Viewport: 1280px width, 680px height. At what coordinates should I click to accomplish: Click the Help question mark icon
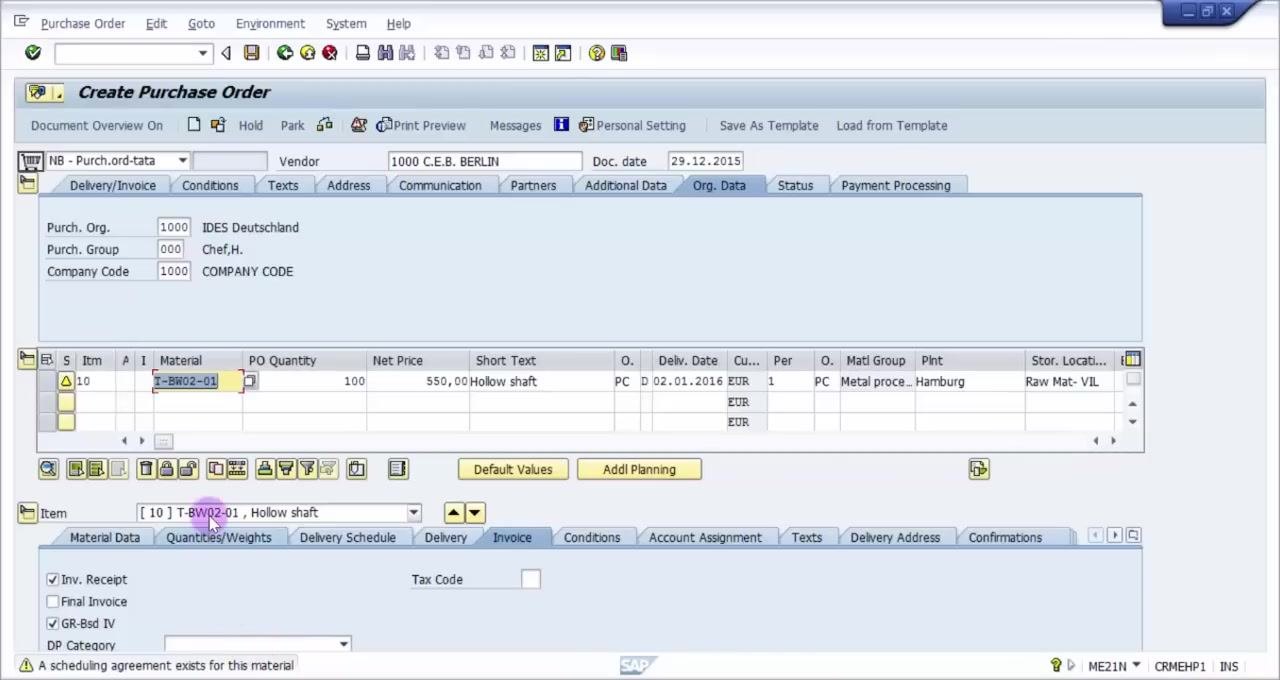point(597,53)
